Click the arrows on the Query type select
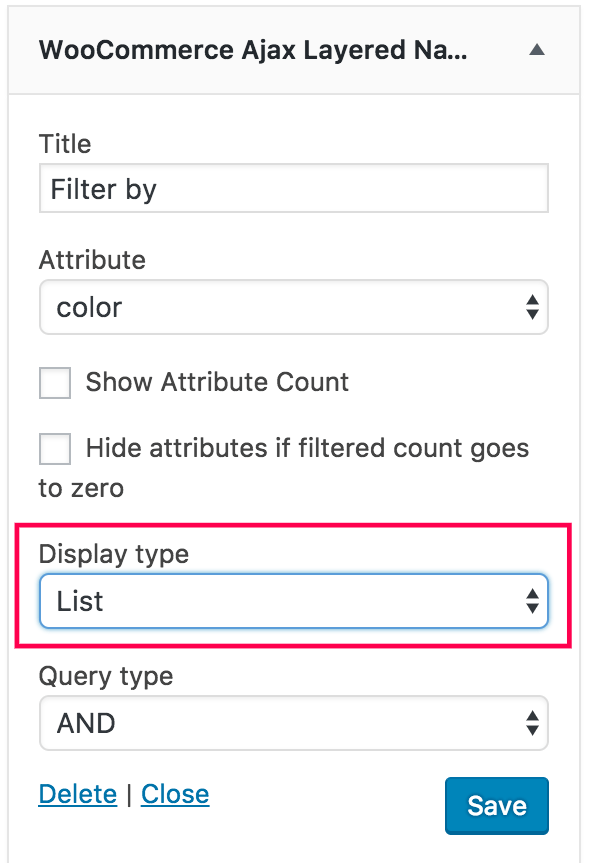Viewport: 591px width, 863px height. point(532,723)
